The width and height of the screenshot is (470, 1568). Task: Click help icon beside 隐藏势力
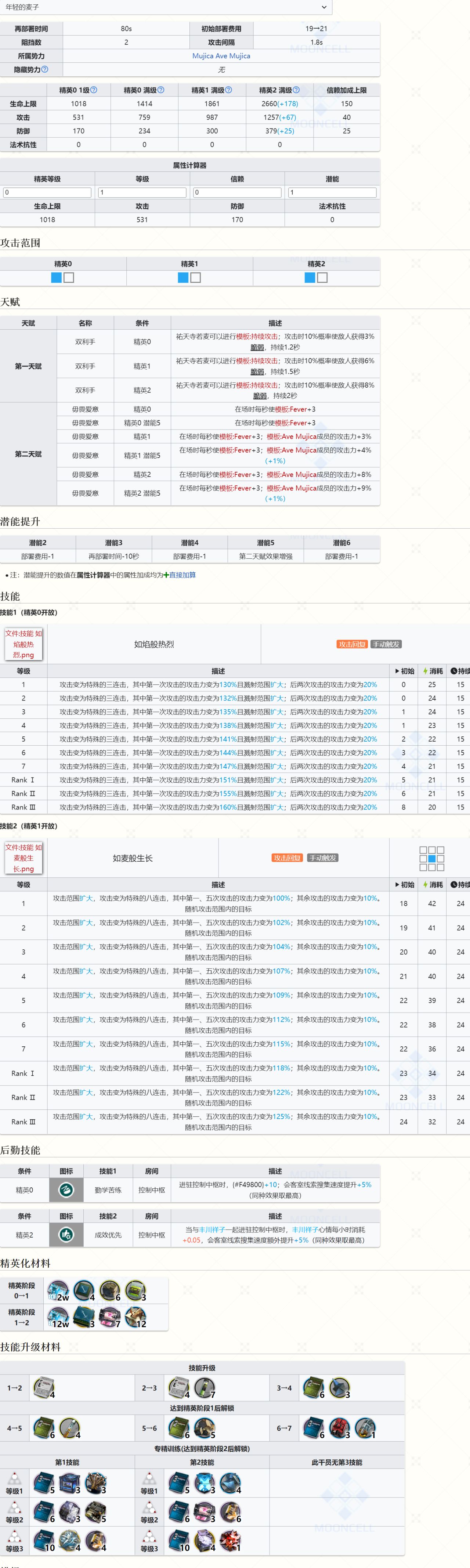tap(44, 69)
